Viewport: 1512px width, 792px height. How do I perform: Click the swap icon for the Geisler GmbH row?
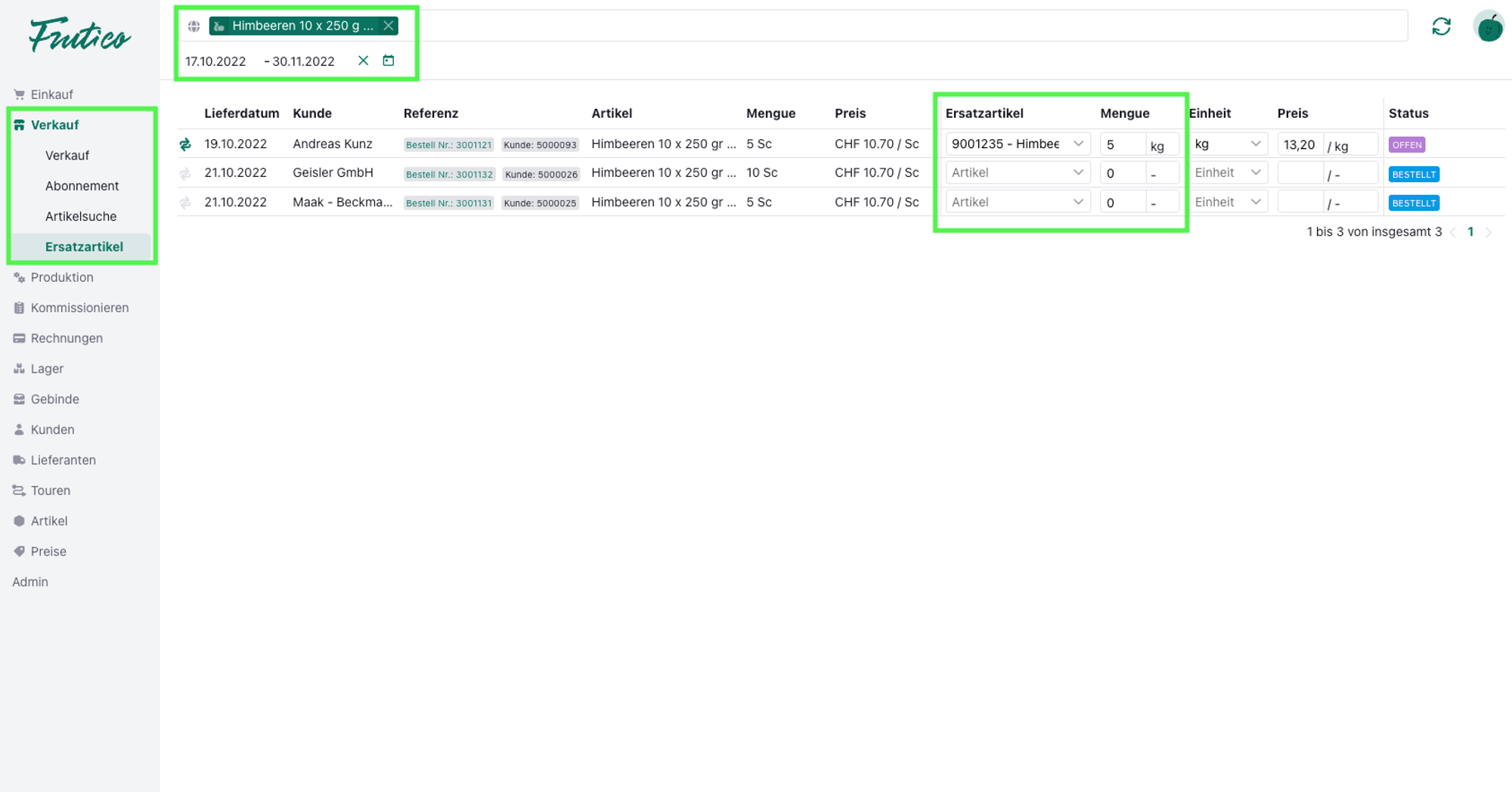(x=185, y=174)
